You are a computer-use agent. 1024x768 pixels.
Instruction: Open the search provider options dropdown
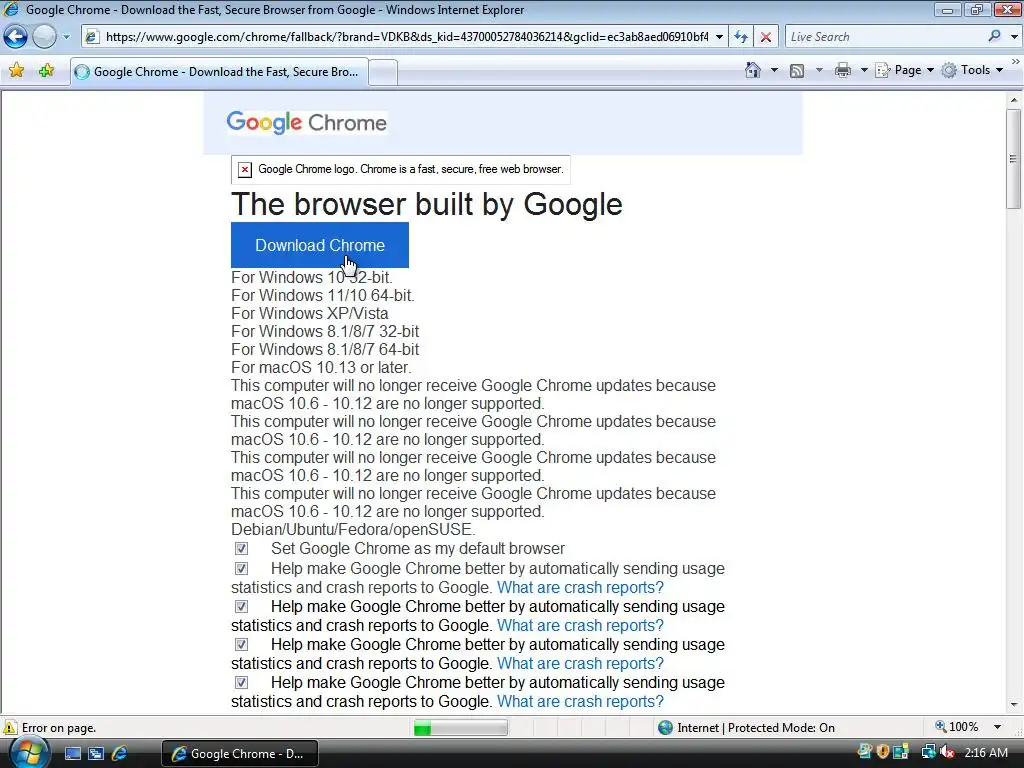click(1014, 37)
